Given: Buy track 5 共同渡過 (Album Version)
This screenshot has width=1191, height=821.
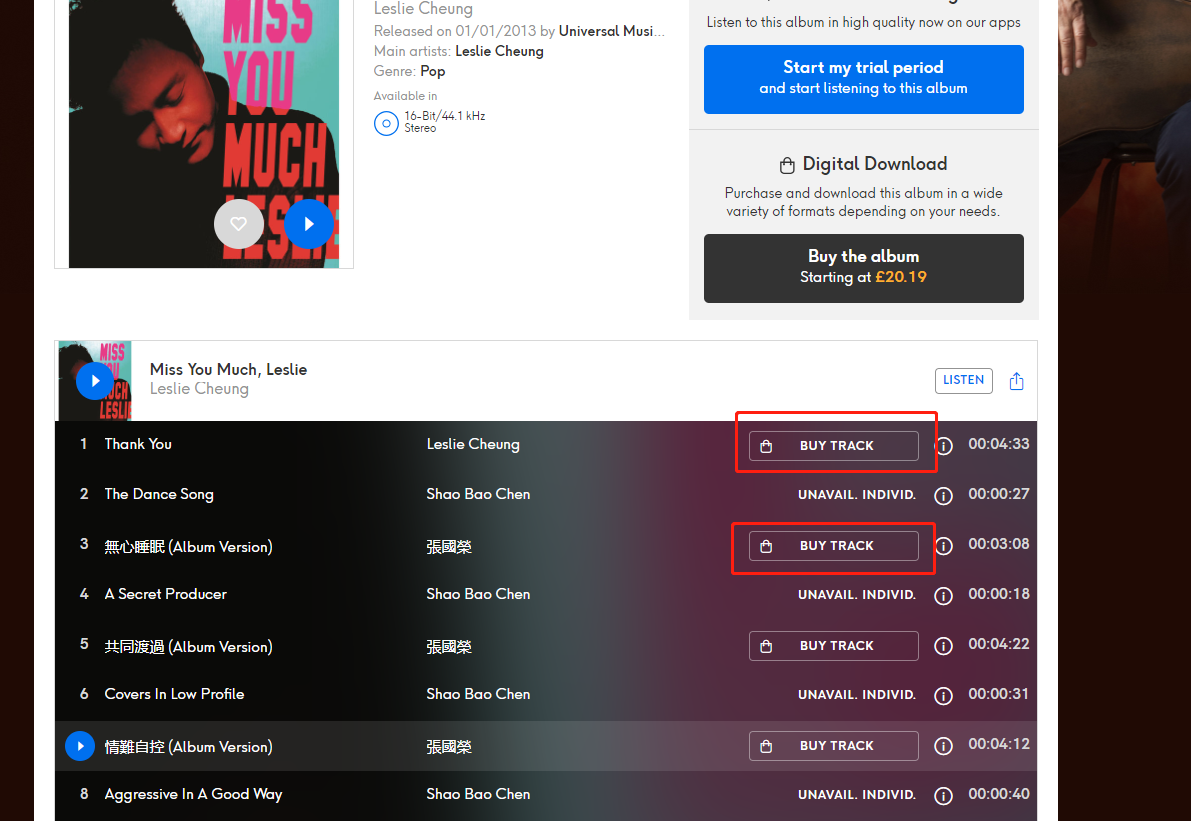Looking at the screenshot, I should coord(833,646).
